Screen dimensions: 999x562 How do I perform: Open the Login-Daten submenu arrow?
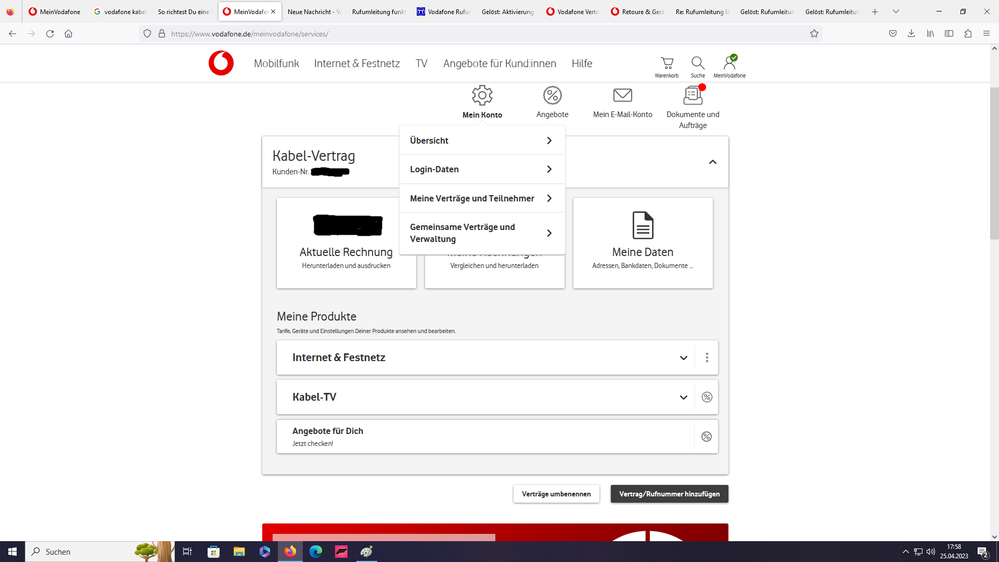click(x=549, y=169)
